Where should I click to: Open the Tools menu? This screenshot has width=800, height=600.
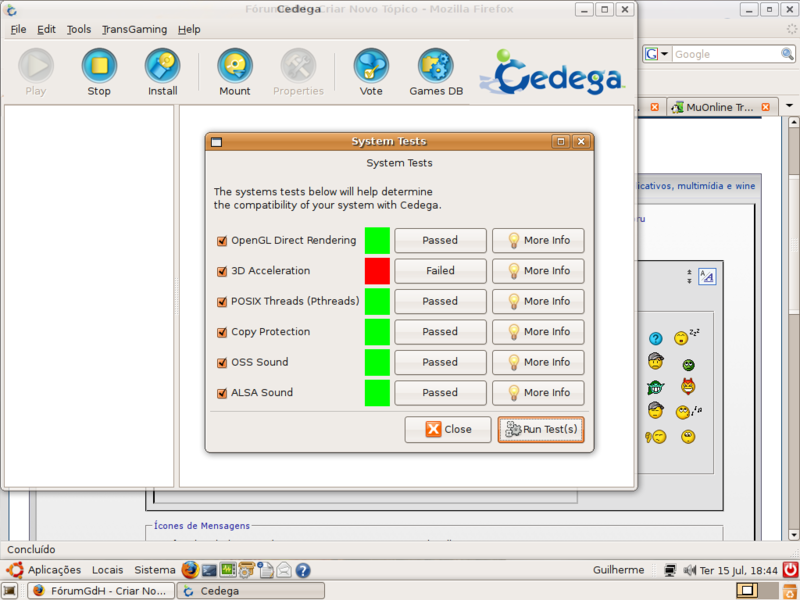[x=79, y=30]
